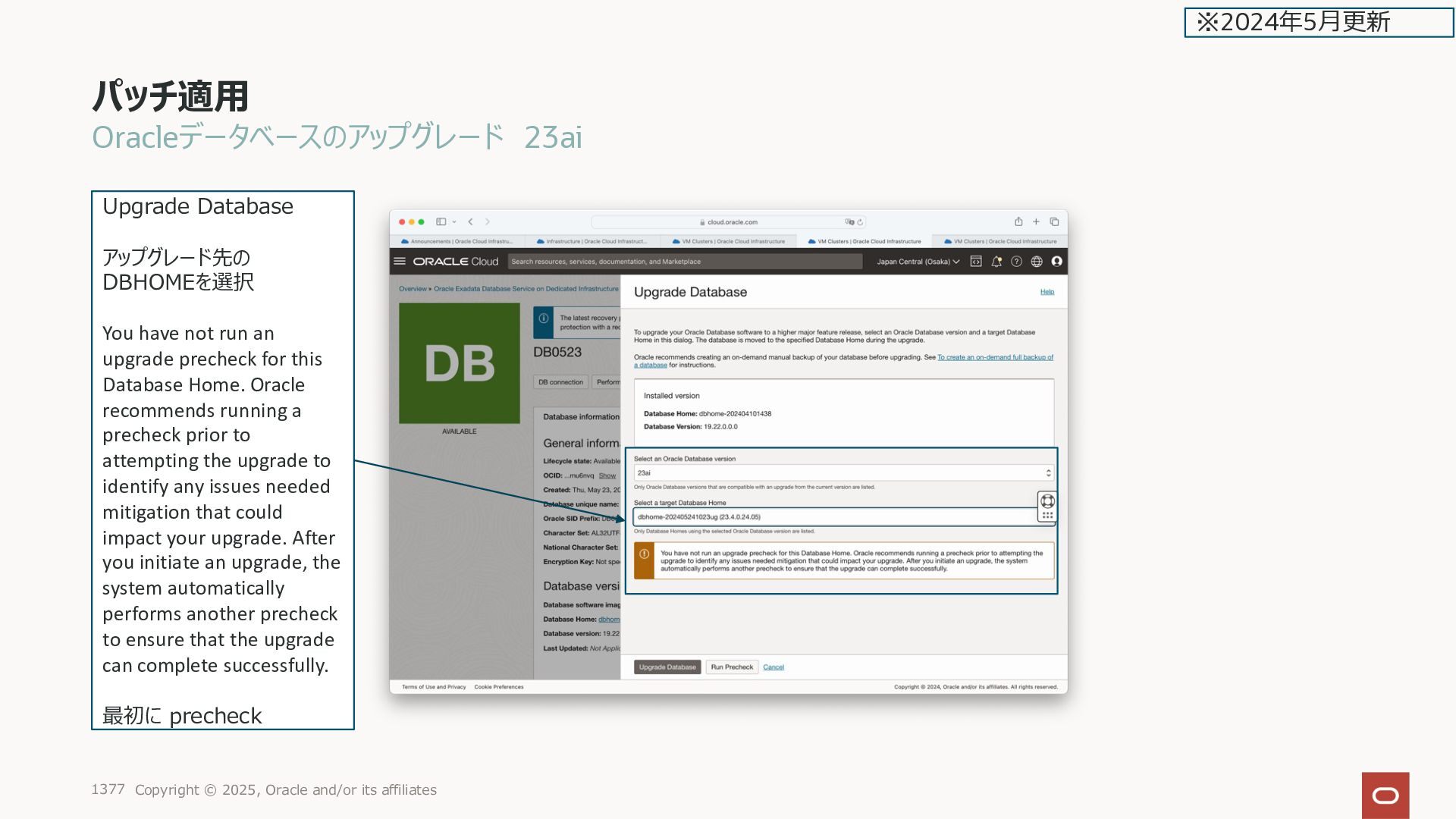The image size is (1456, 819).
Task: Click the Safari share icon
Action: [1018, 221]
